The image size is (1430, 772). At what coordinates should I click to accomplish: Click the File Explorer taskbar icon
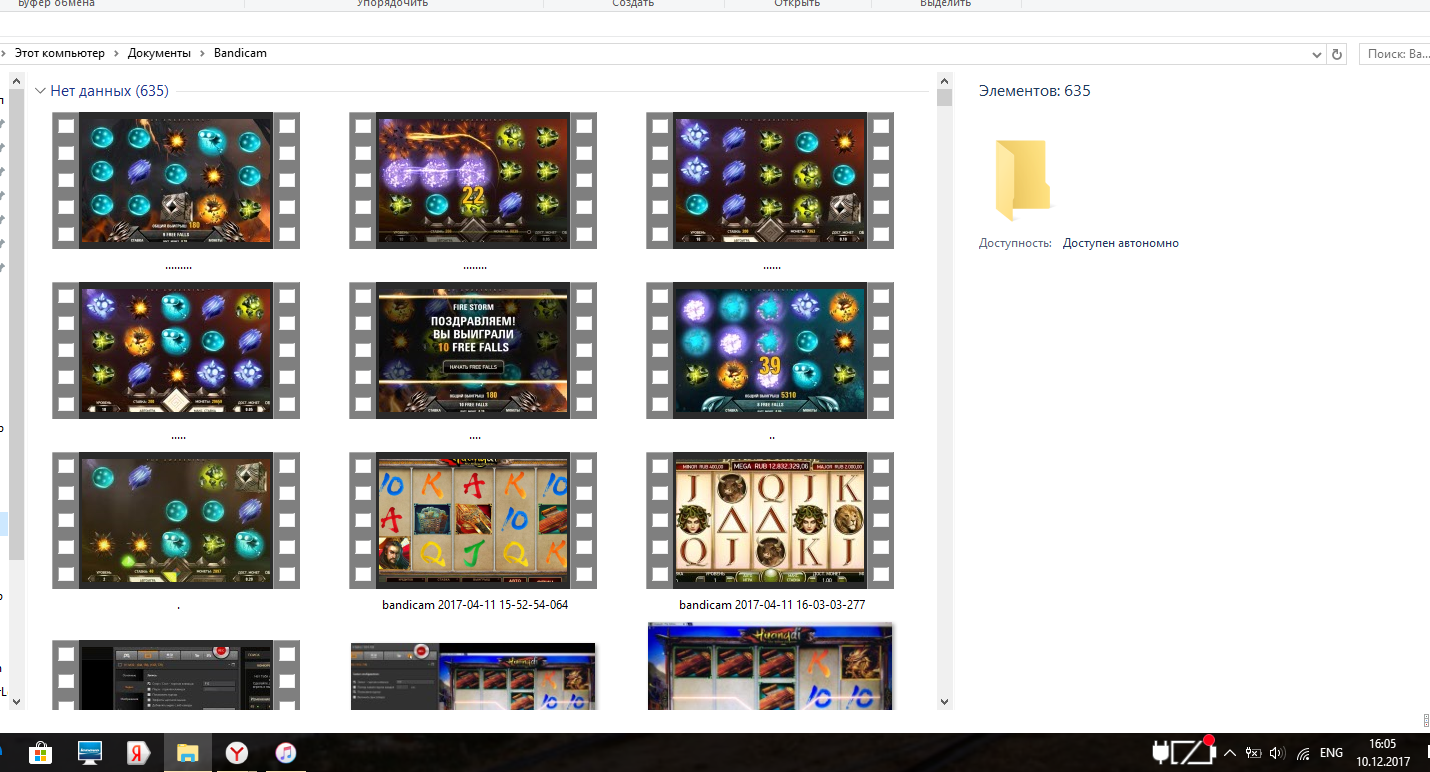[187, 753]
